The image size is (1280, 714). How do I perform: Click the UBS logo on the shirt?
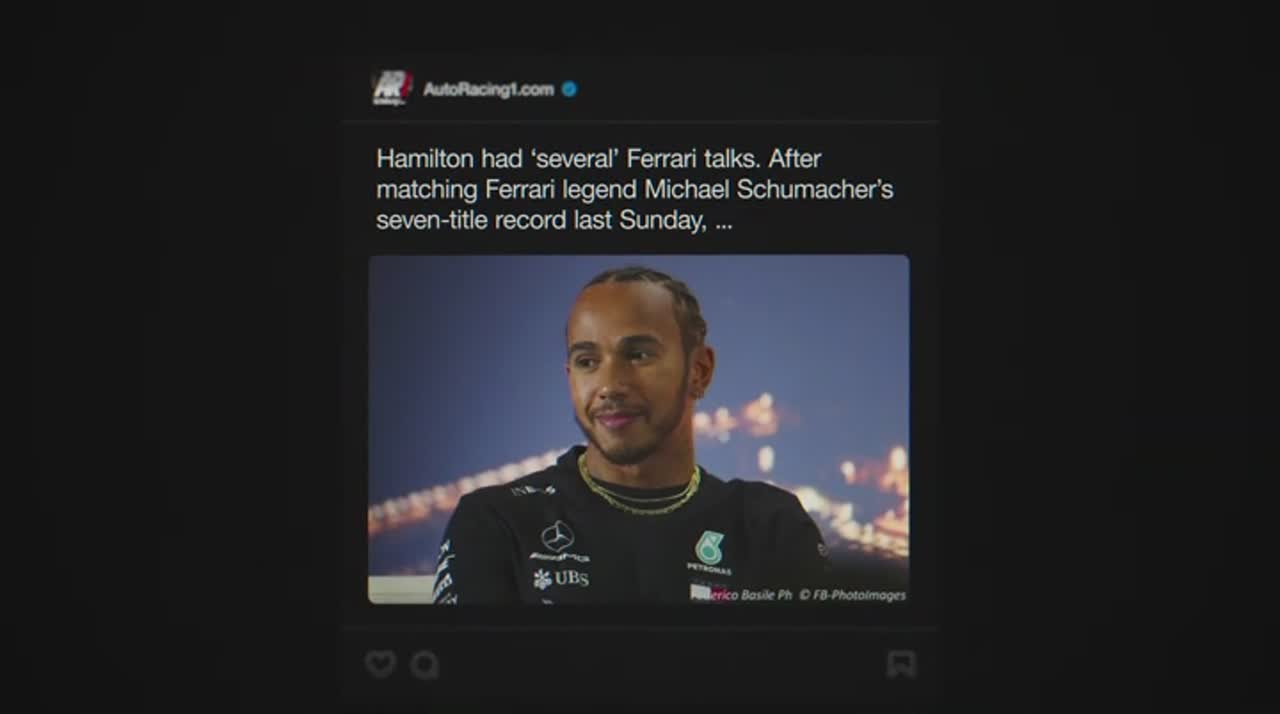pos(561,578)
